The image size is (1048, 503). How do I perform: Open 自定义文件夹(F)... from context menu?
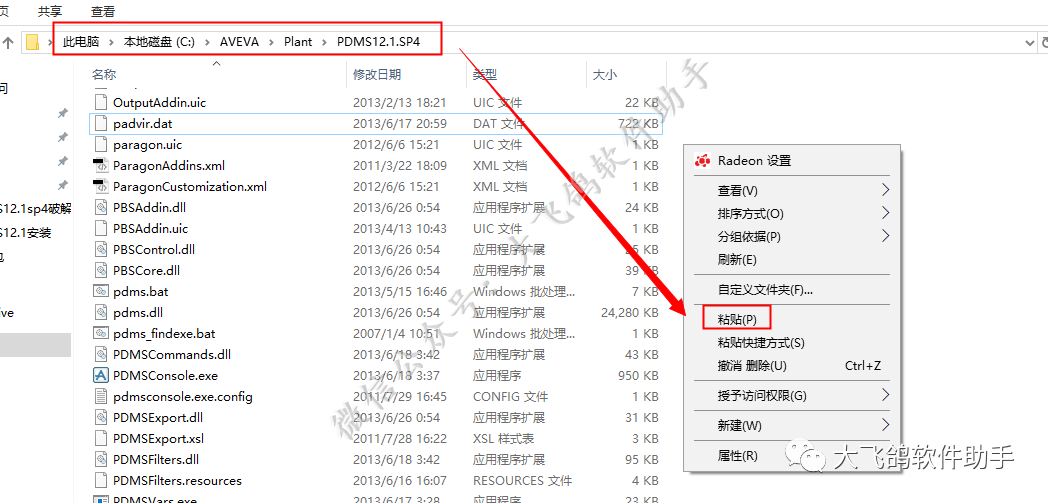765,290
